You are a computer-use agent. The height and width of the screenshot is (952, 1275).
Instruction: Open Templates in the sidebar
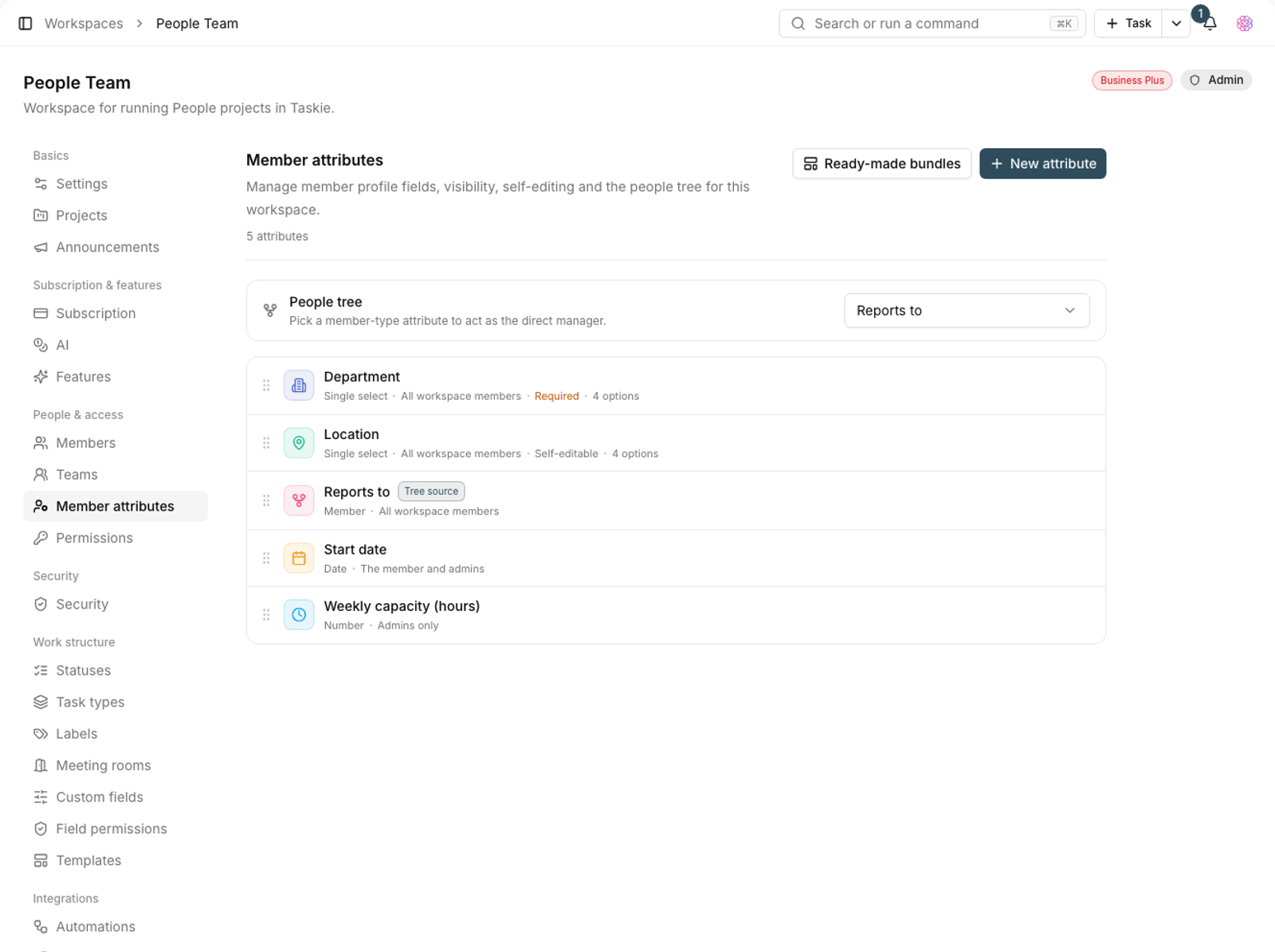[116, 861]
